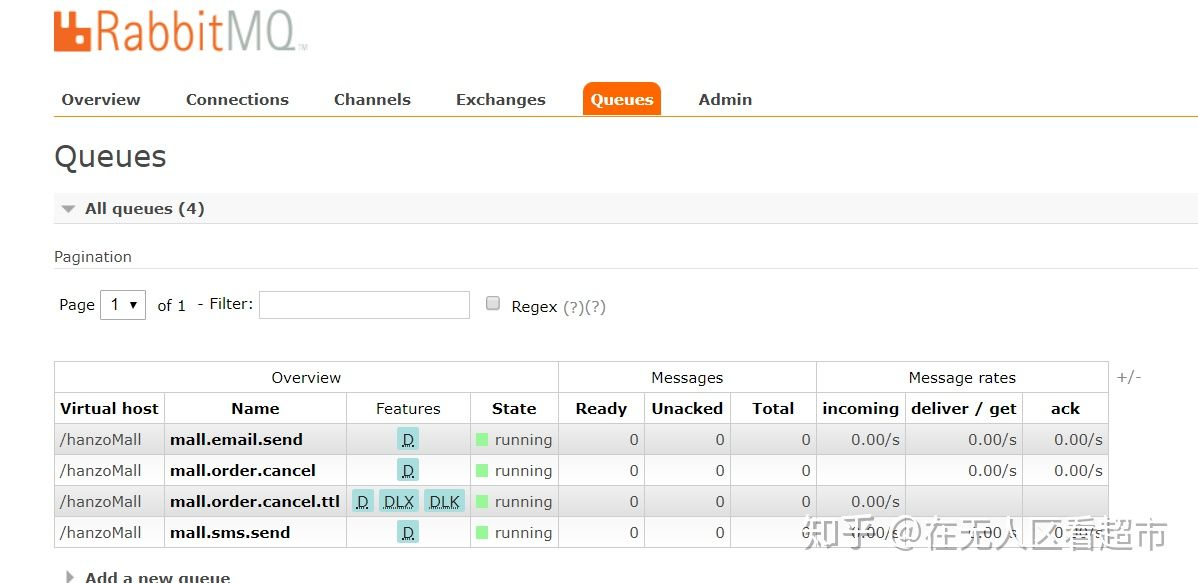Click the 0.00/s incoming value for mall.order.cancel.ttl
Screen dimensions: 1198x583
pos(875,502)
